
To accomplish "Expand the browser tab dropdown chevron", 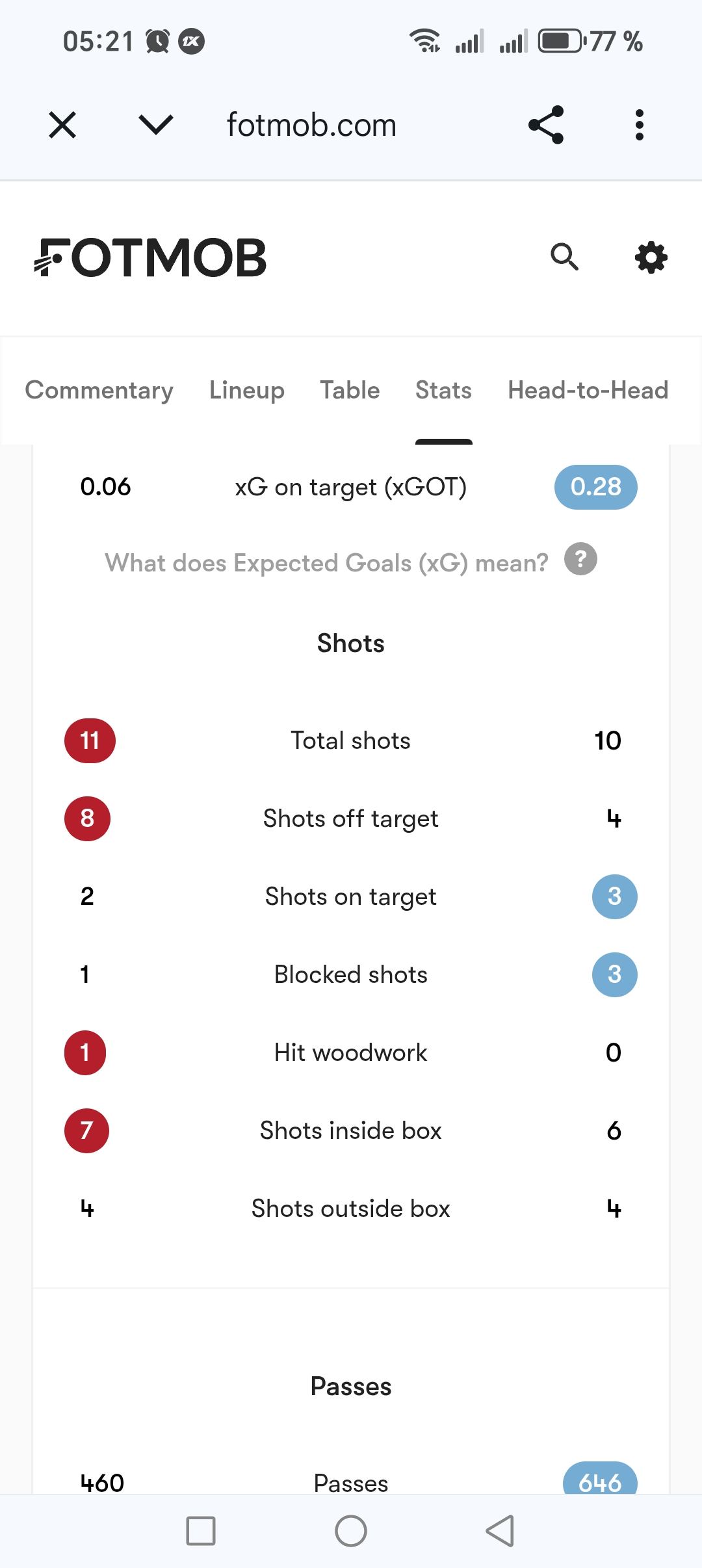I will click(156, 125).
